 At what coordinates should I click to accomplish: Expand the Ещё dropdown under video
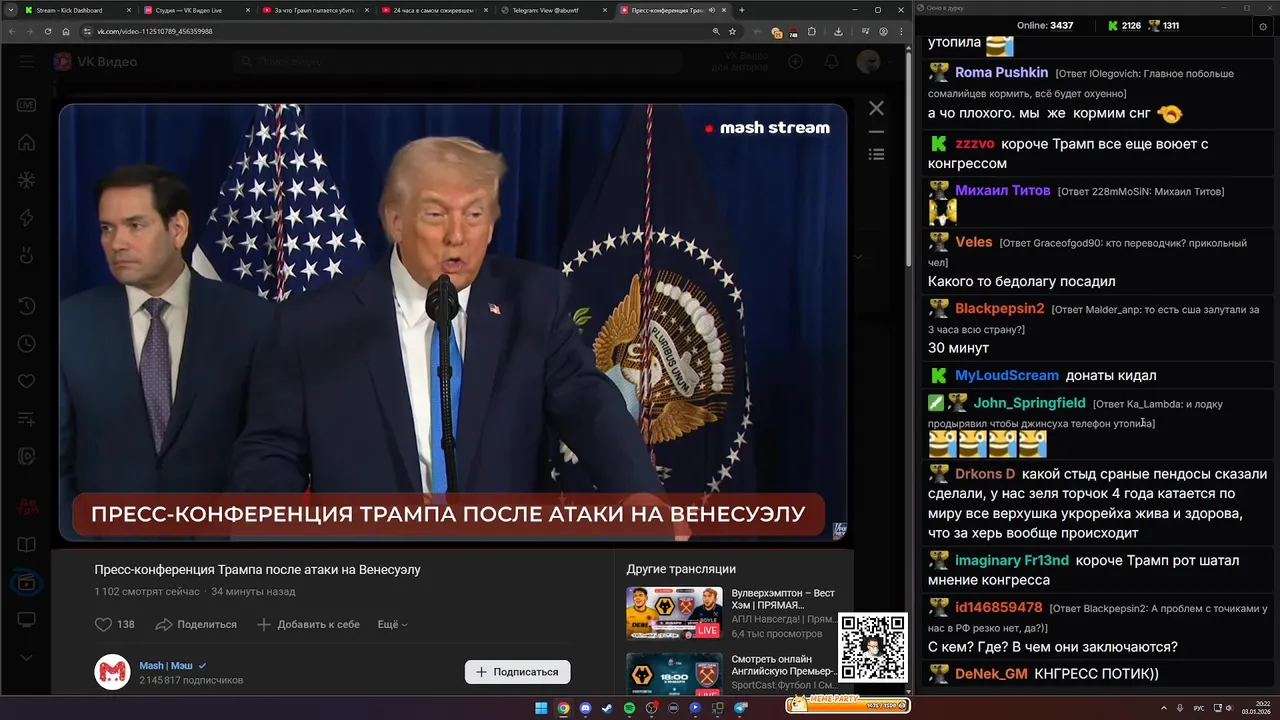click(x=392, y=624)
